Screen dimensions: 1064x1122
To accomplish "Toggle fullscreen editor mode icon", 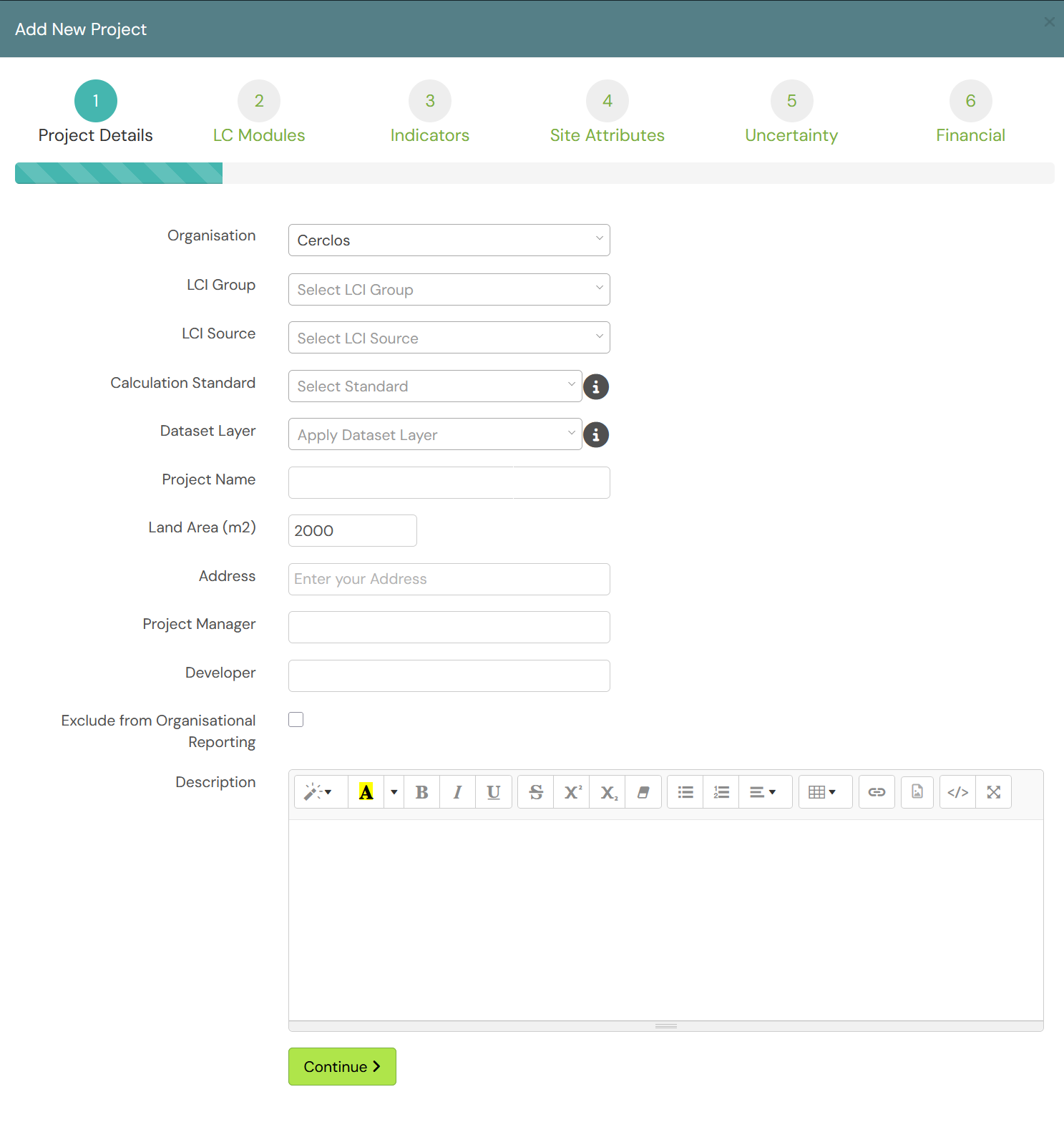I will [x=994, y=792].
